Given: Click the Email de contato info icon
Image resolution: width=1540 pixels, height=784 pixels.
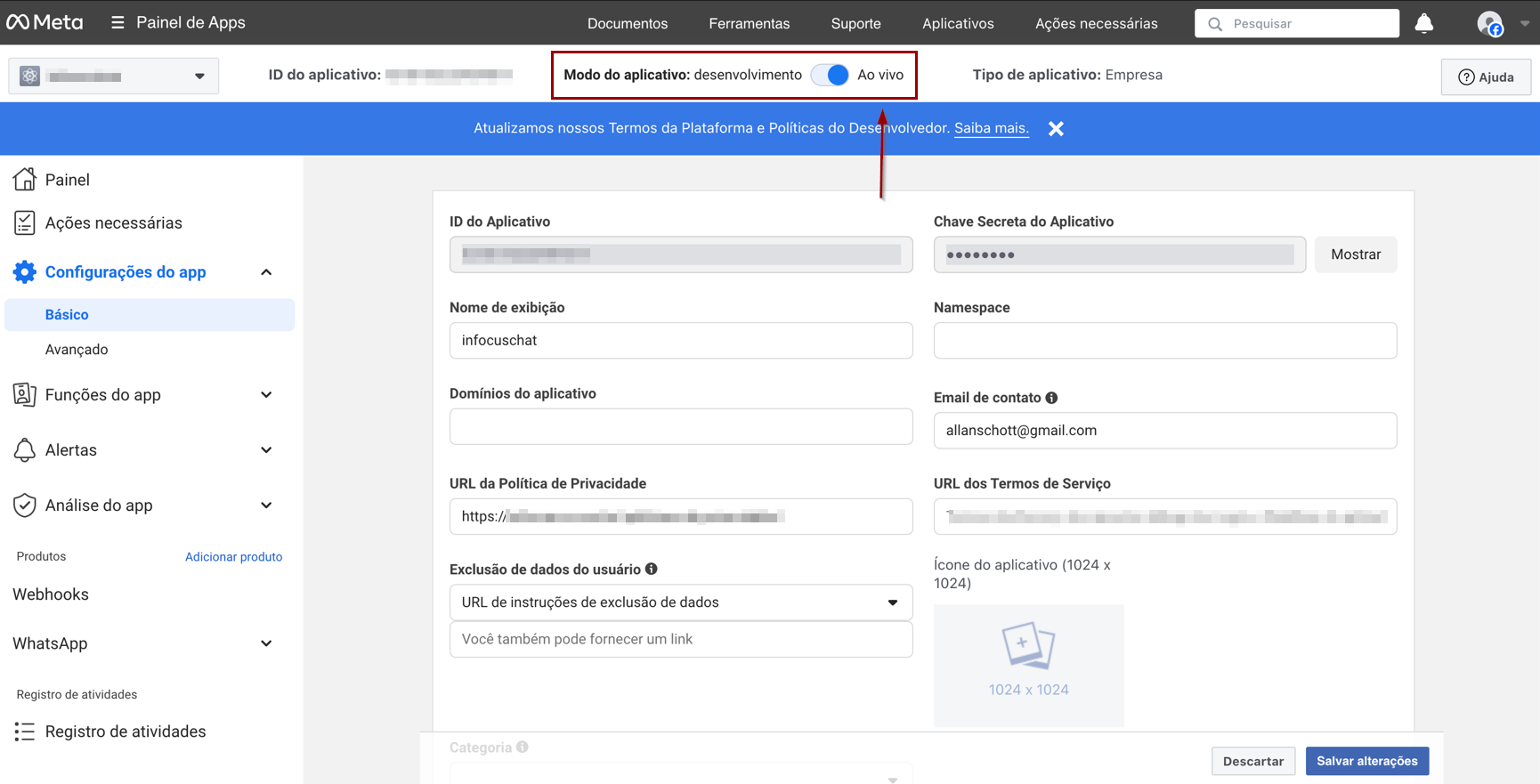Looking at the screenshot, I should (1051, 398).
